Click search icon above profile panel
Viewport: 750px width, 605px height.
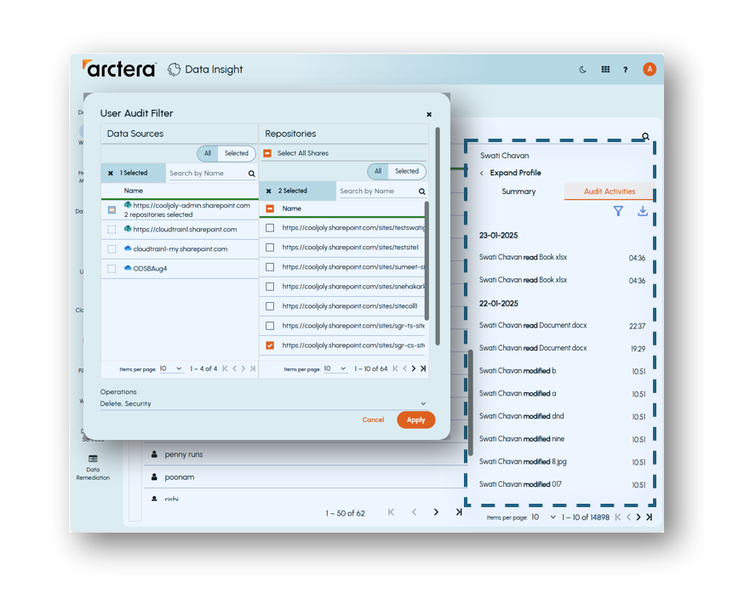click(645, 136)
